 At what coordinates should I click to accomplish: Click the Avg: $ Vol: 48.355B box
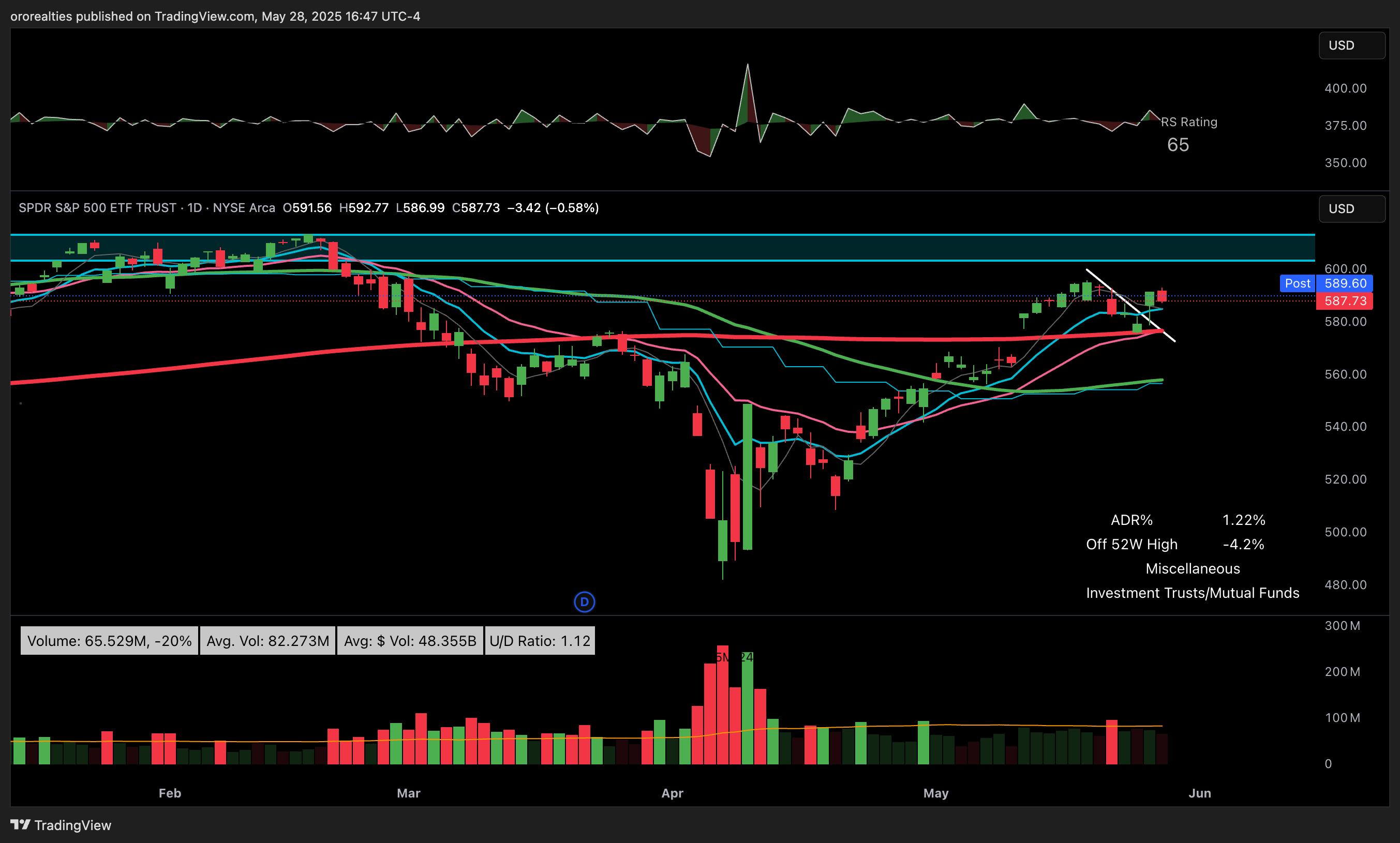[410, 641]
